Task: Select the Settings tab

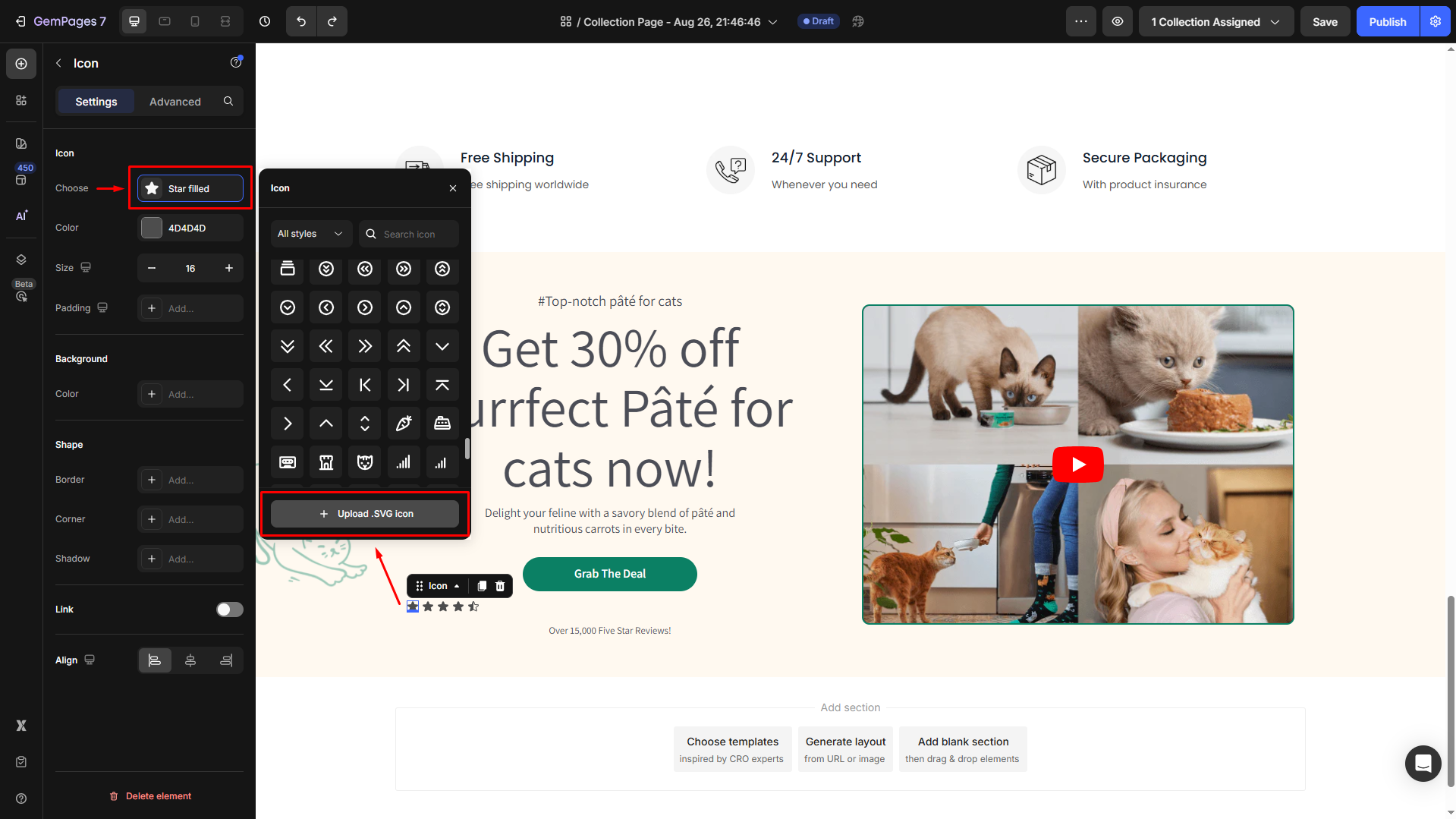Action: coord(96,102)
